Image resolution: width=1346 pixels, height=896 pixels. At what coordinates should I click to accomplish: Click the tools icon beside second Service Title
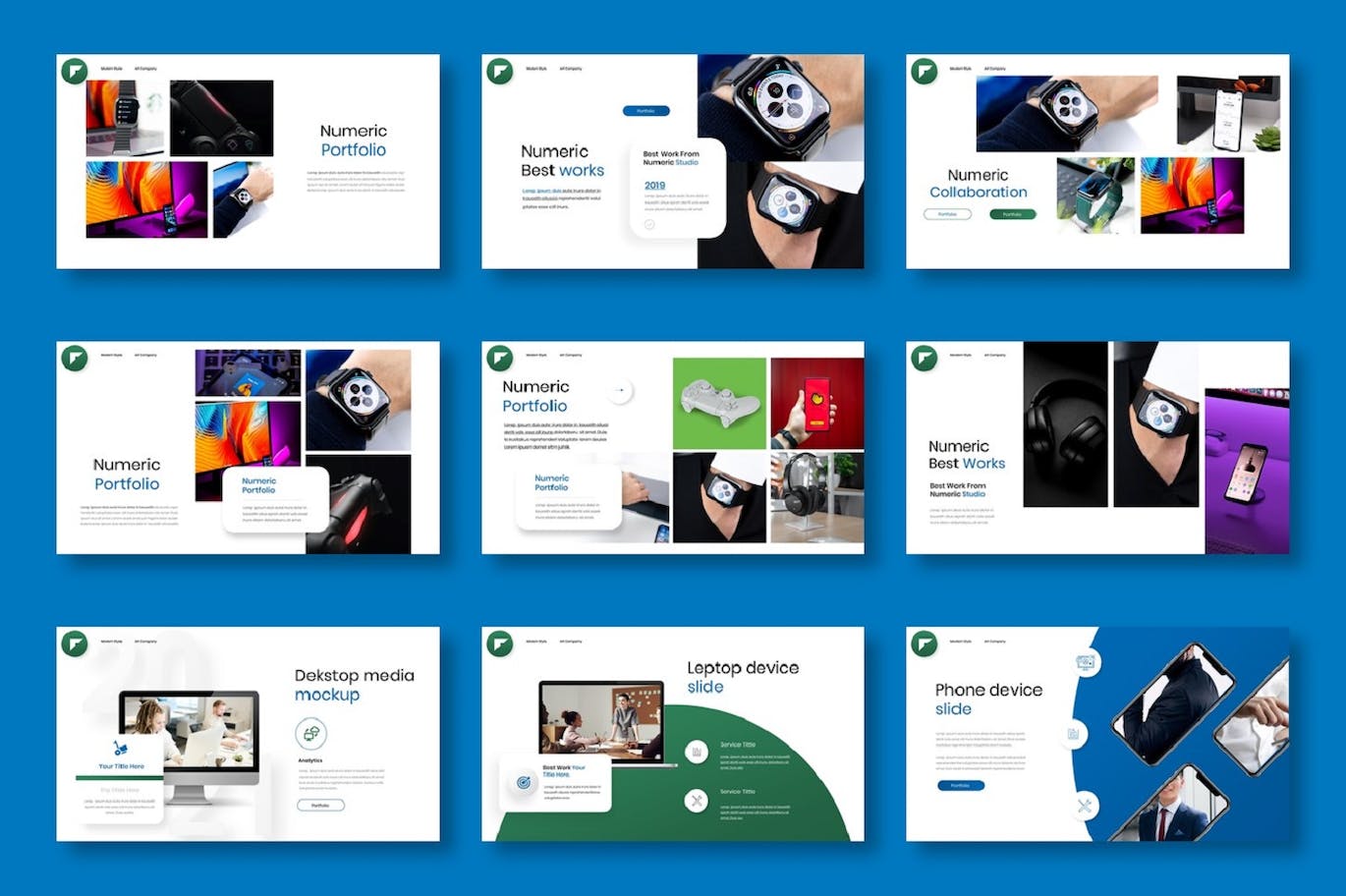tap(697, 801)
